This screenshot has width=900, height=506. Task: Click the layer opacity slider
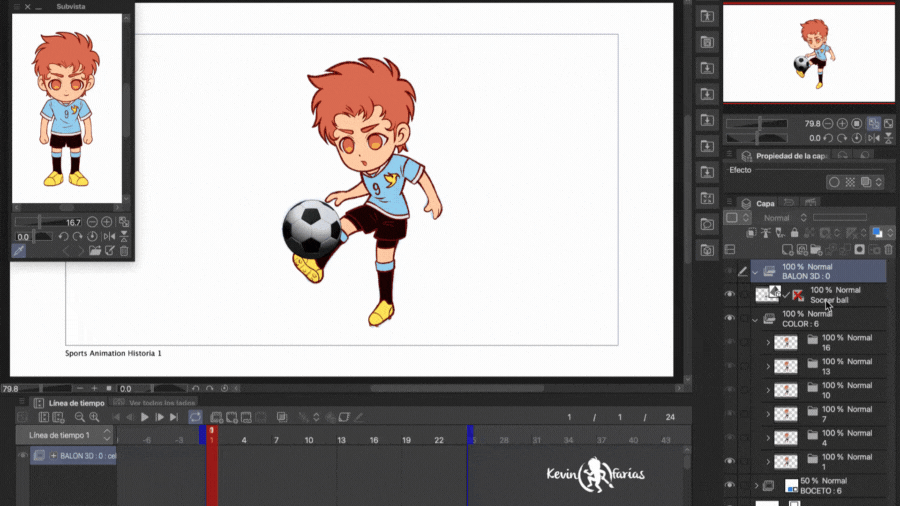(x=840, y=217)
